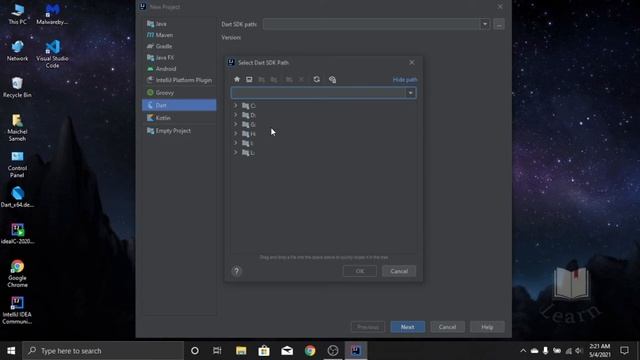Click Previous in New Project window
The width and height of the screenshot is (640, 360).
[x=367, y=327]
